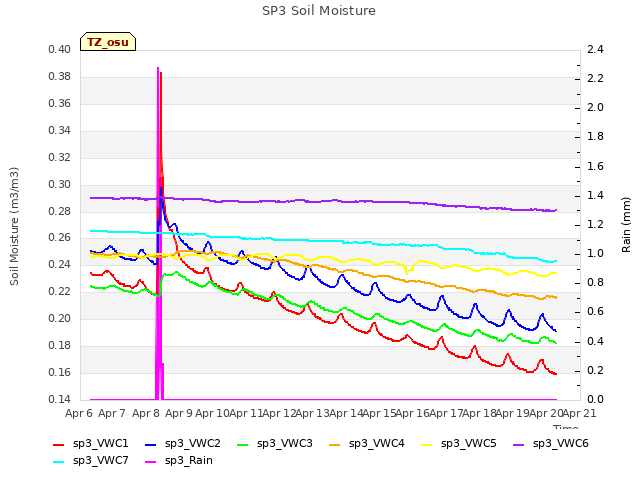Click the Soil Moisture (m3/m3) axis label
The height and width of the screenshot is (480, 640).
coord(14,226)
